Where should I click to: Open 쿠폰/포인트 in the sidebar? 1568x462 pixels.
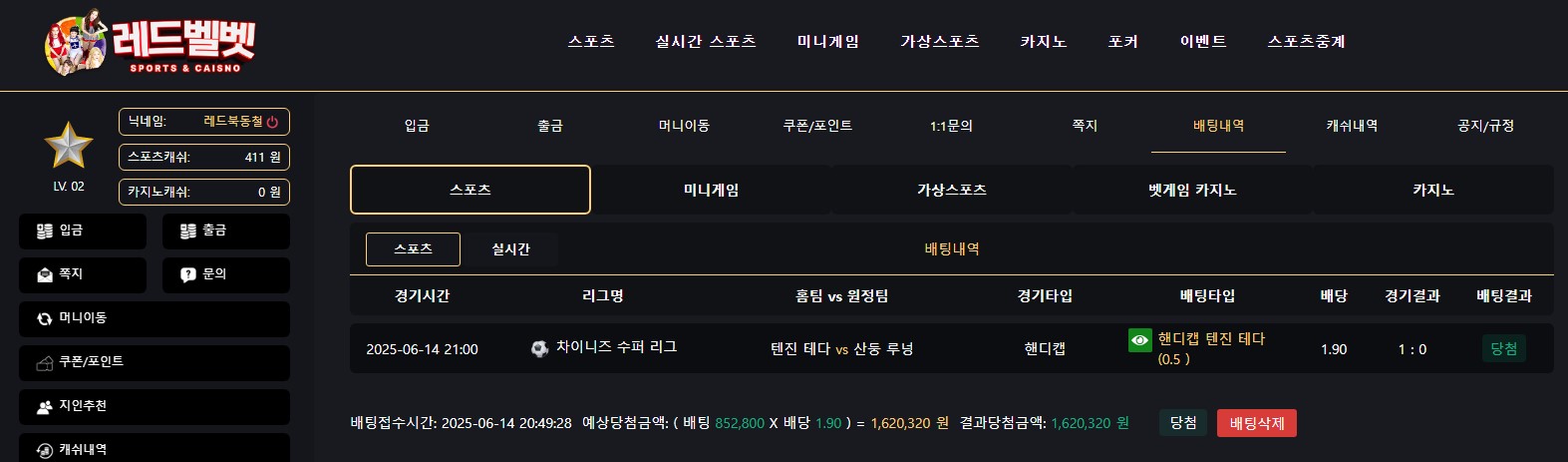point(155,363)
